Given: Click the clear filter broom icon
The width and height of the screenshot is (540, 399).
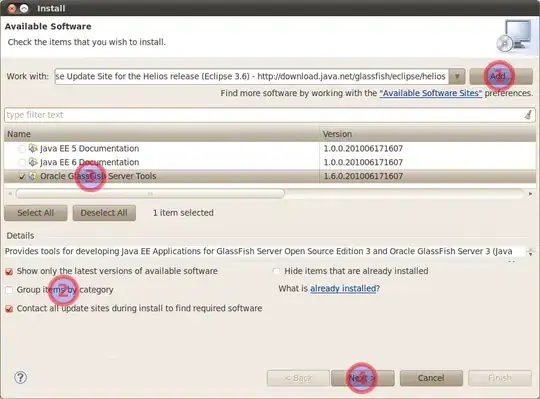Looking at the screenshot, I should (x=528, y=115).
